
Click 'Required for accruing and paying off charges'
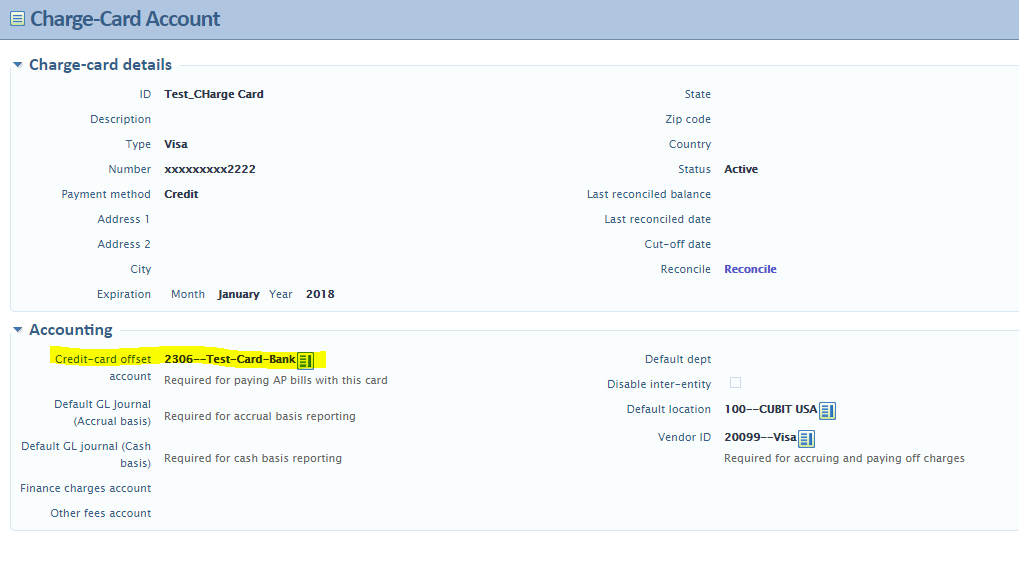[844, 458]
